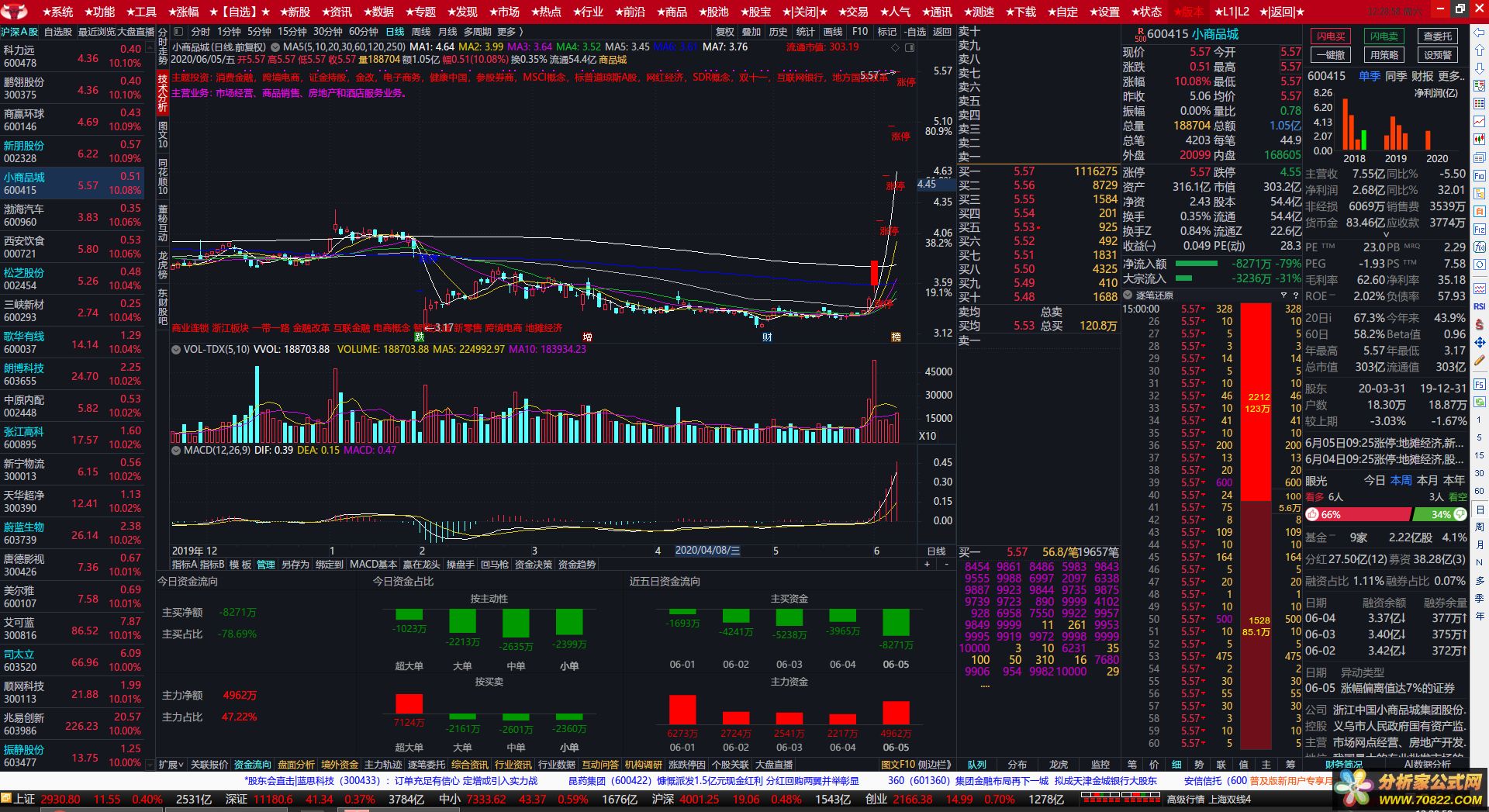This screenshot has width=1489, height=812.
Task: Click the 财 marker on the price chart
Action: (x=767, y=337)
